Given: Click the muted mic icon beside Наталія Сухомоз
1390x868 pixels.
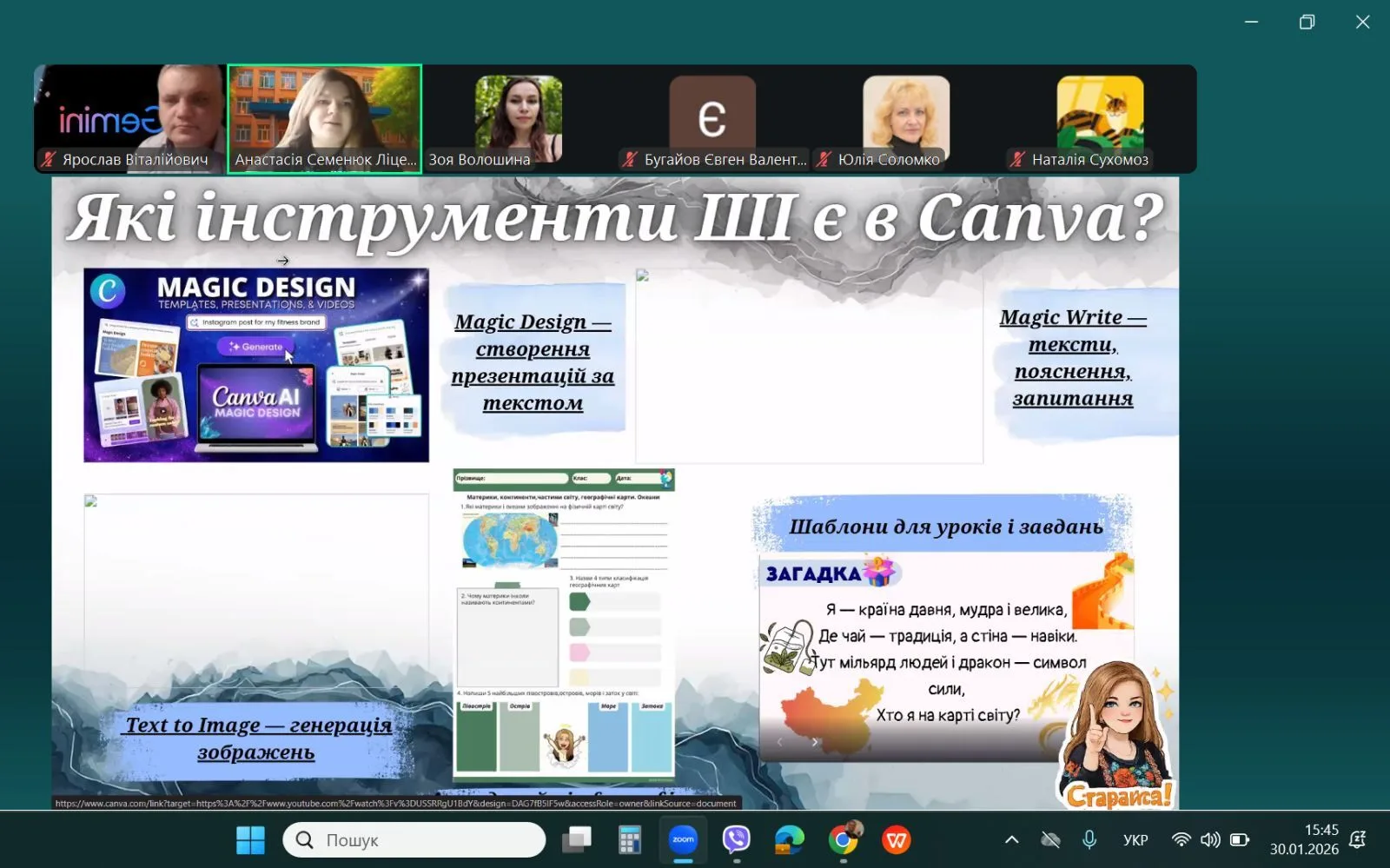Looking at the screenshot, I should click(1017, 159).
